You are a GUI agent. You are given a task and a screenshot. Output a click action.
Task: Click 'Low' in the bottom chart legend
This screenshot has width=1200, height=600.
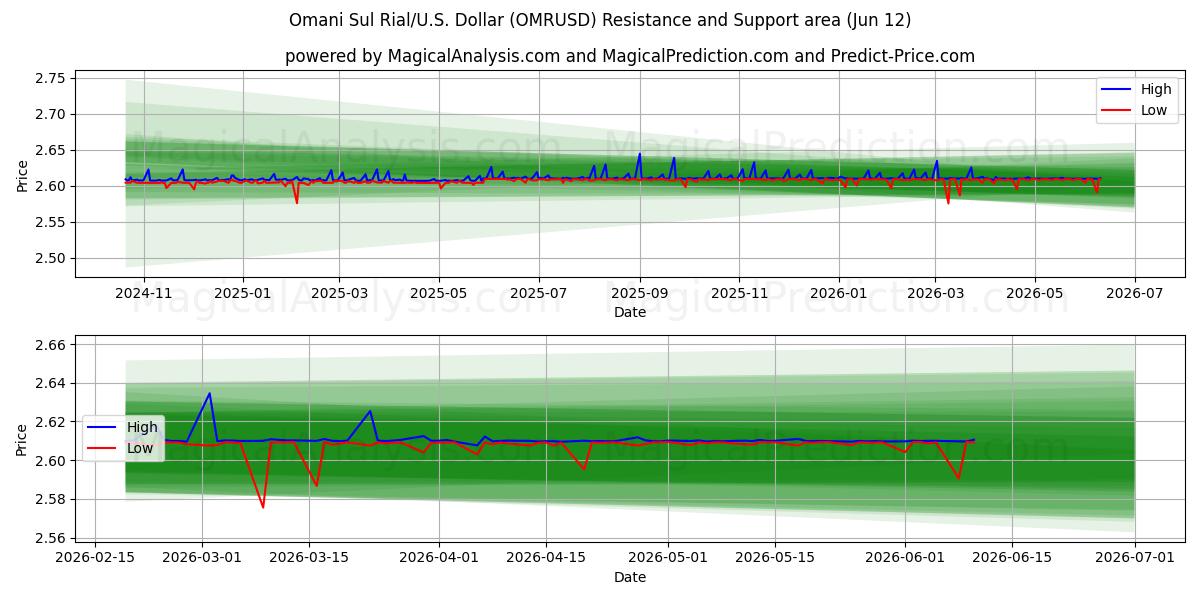coord(140,448)
